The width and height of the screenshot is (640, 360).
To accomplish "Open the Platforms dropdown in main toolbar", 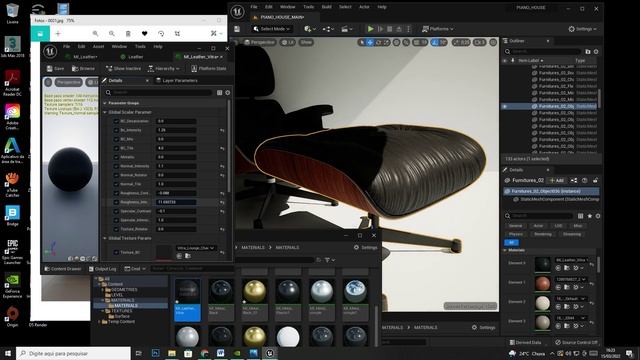I will click(x=438, y=29).
